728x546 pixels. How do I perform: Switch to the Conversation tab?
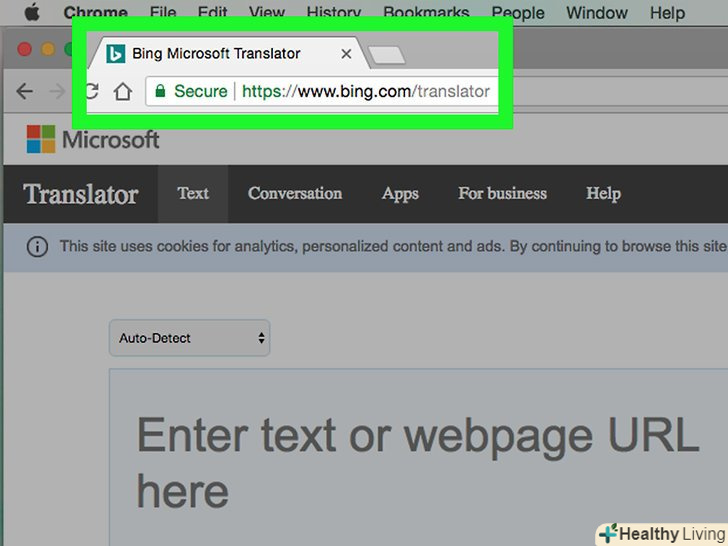(295, 193)
